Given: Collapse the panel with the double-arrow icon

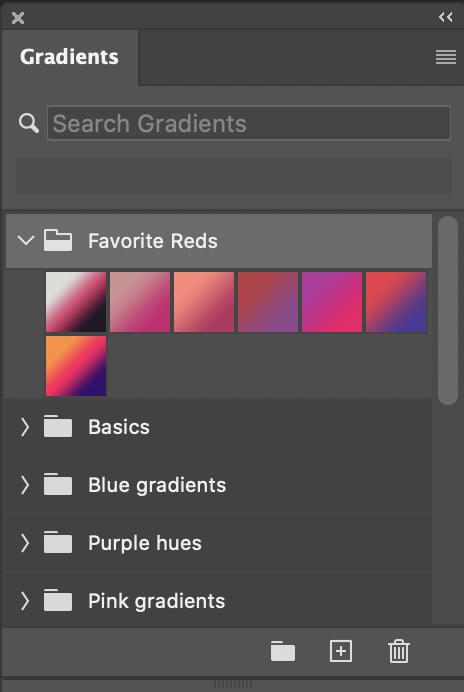Looking at the screenshot, I should (445, 17).
